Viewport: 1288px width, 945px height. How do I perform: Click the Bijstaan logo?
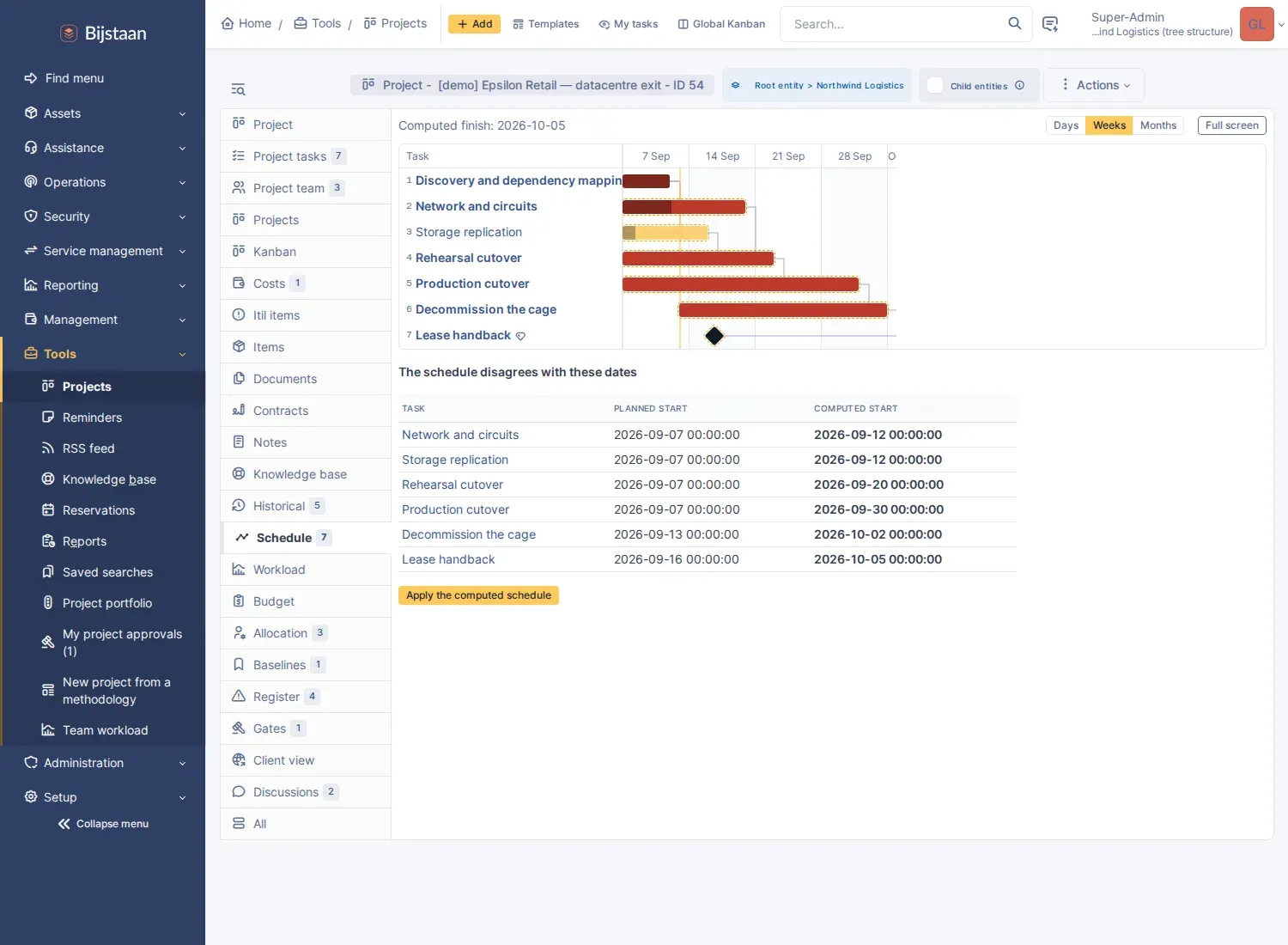point(103,34)
